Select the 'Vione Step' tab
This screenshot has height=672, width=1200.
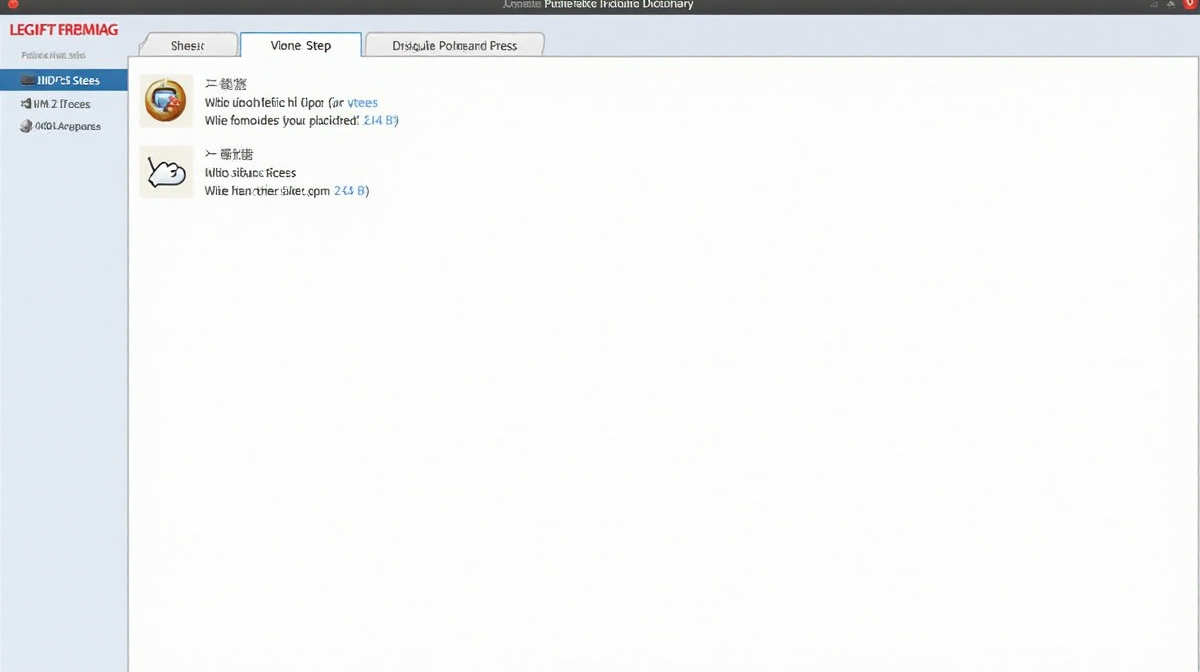(x=300, y=45)
